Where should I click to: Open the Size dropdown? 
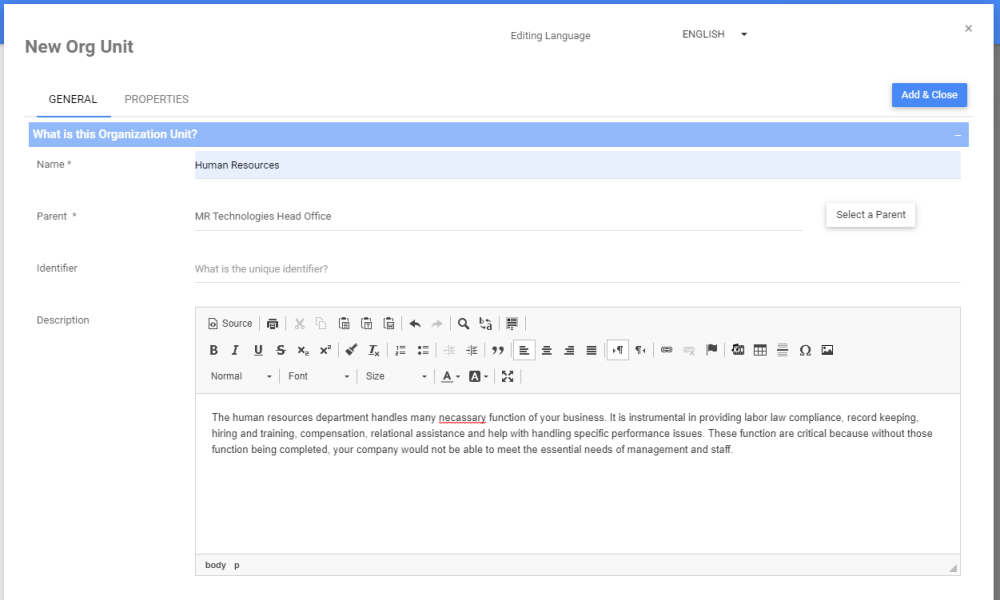(395, 376)
